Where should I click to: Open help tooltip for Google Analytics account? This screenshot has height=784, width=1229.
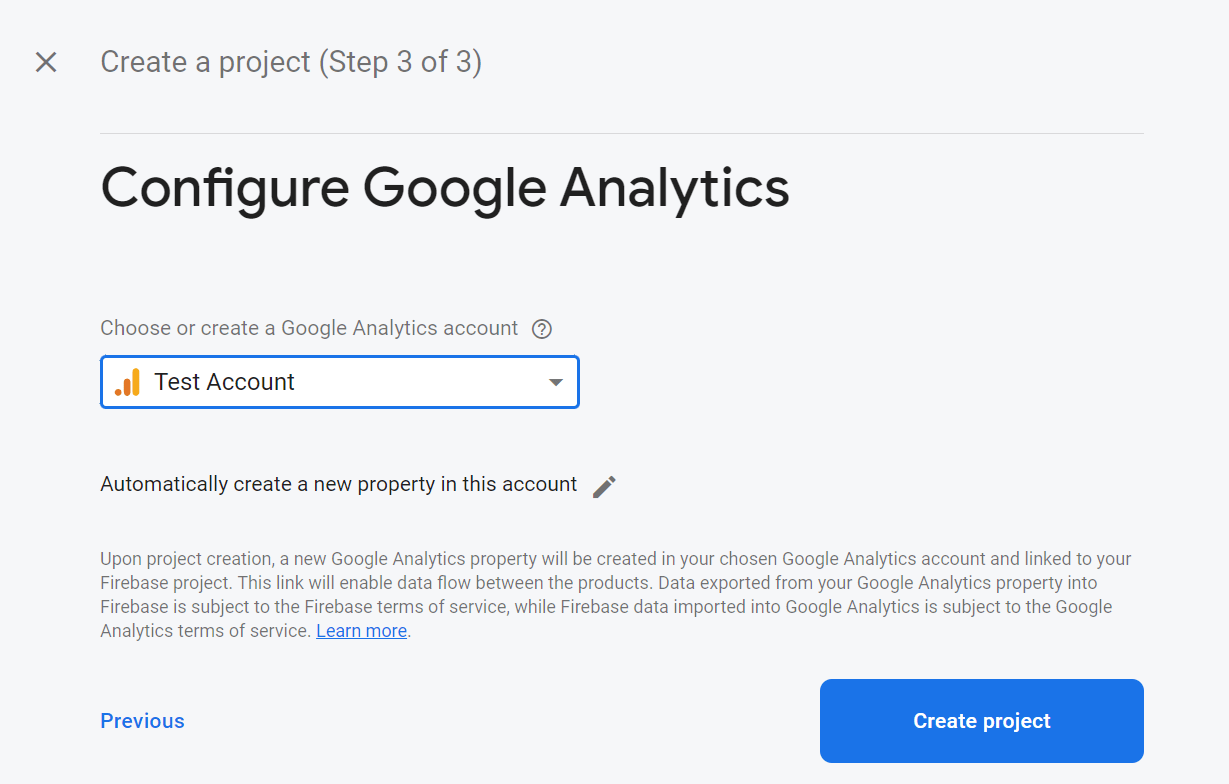coord(542,329)
